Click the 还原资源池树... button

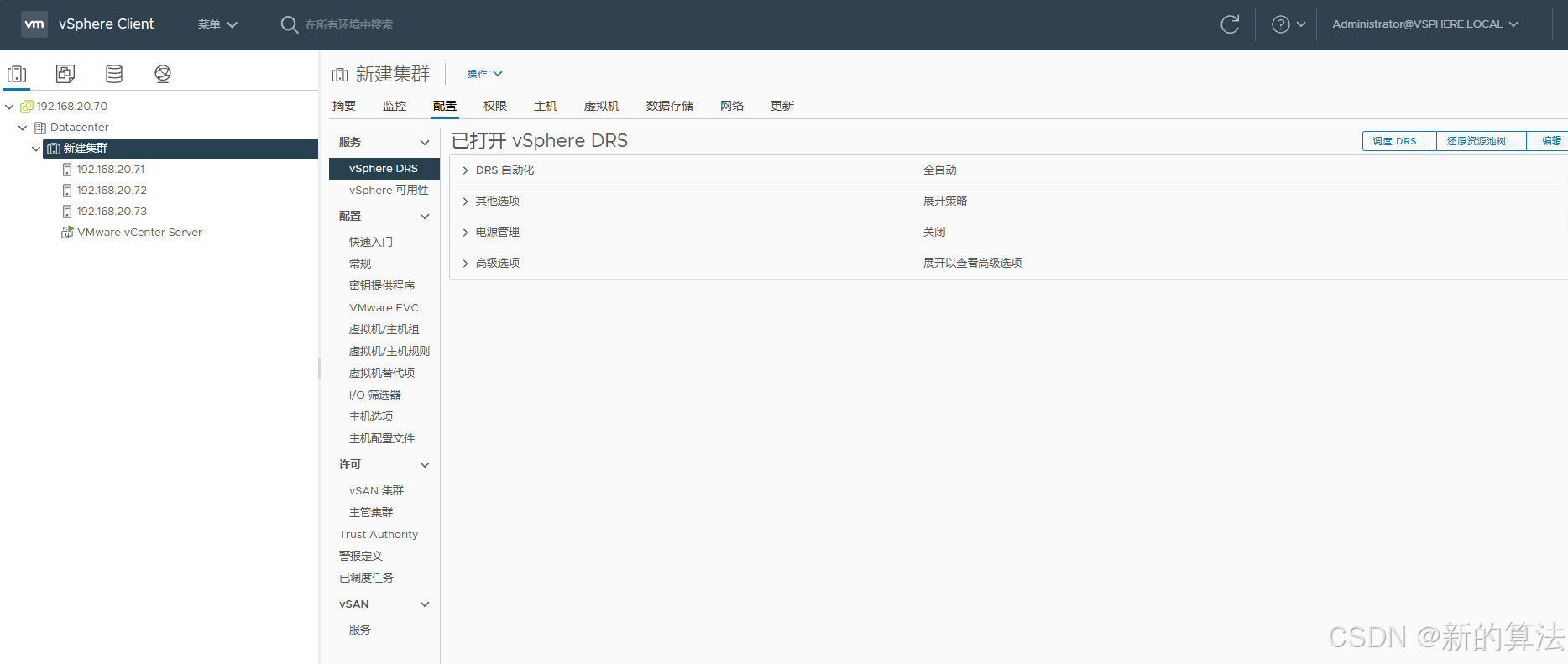[x=1482, y=141]
